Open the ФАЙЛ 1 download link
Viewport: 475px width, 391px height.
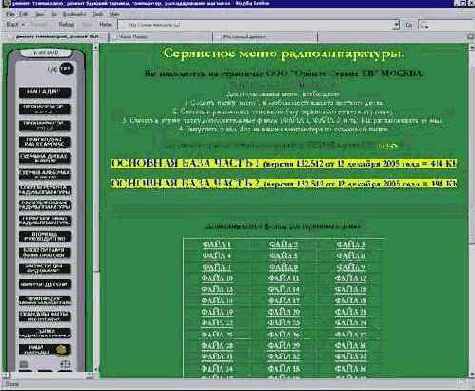[x=217, y=245]
